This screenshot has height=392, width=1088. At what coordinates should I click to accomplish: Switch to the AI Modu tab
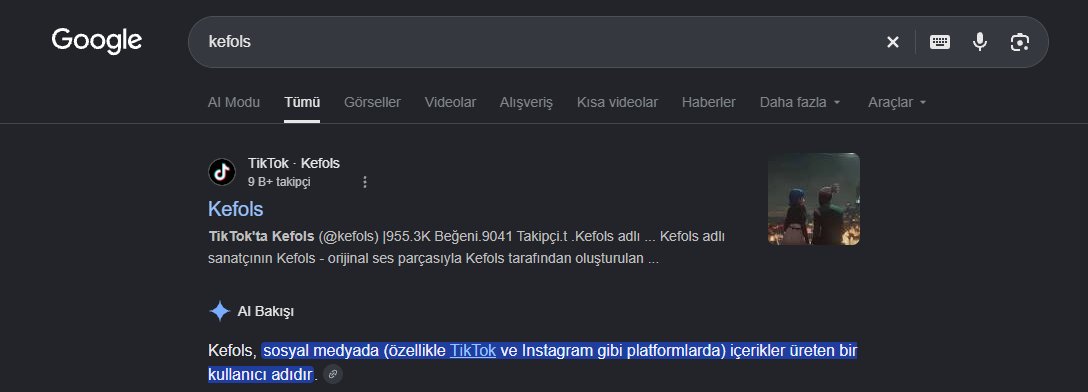234,102
